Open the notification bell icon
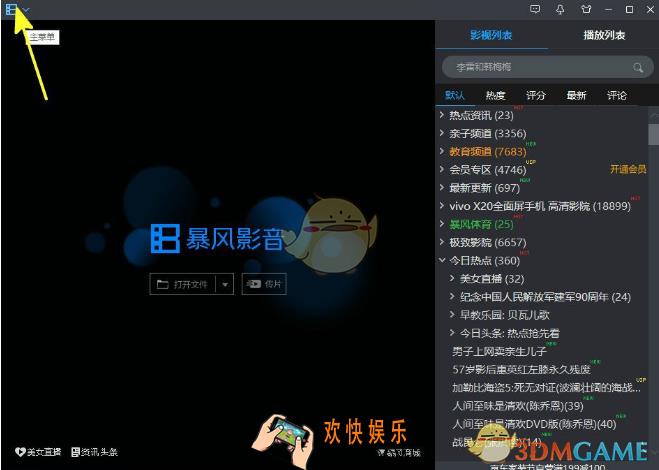This screenshot has height=470, width=659. pos(560,9)
